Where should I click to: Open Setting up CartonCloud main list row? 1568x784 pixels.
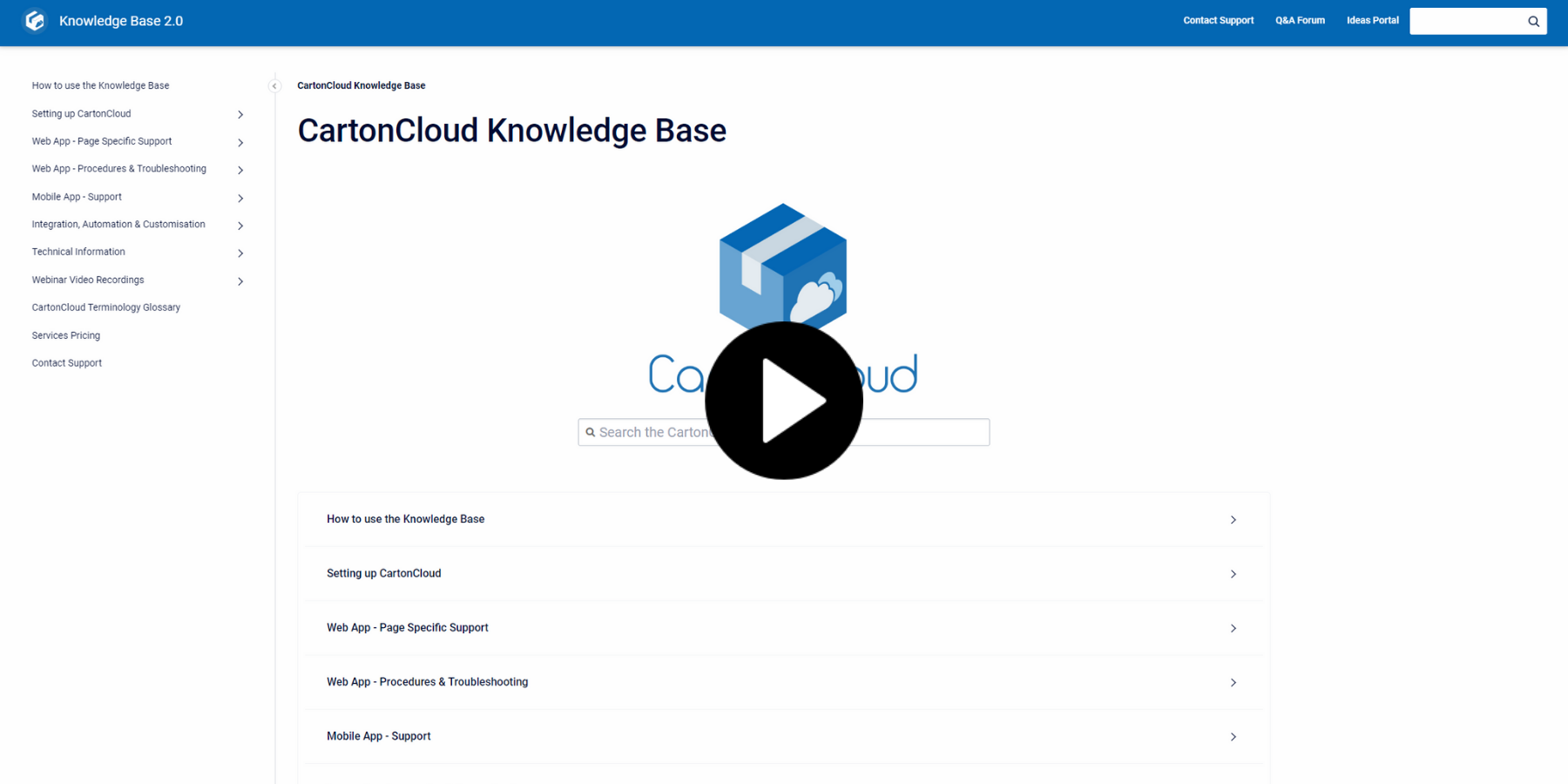pyautogui.click(x=783, y=573)
